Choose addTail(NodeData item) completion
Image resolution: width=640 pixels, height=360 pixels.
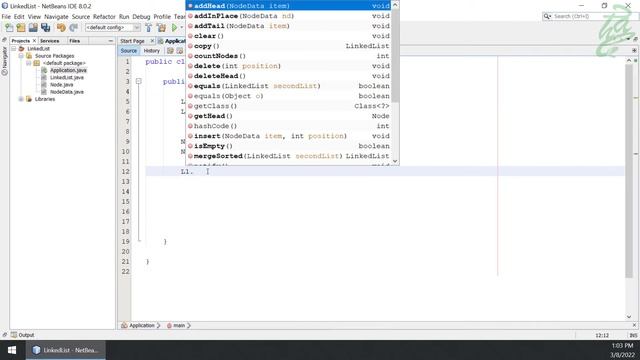point(289,26)
